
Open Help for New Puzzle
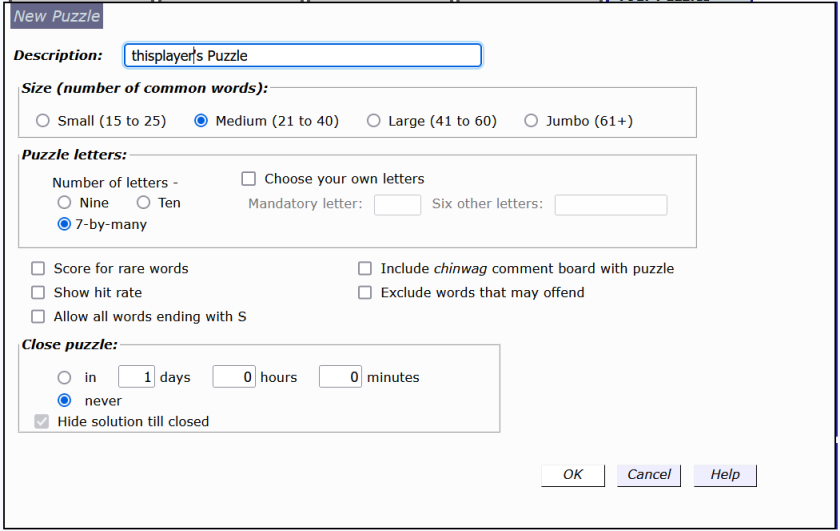[725, 475]
